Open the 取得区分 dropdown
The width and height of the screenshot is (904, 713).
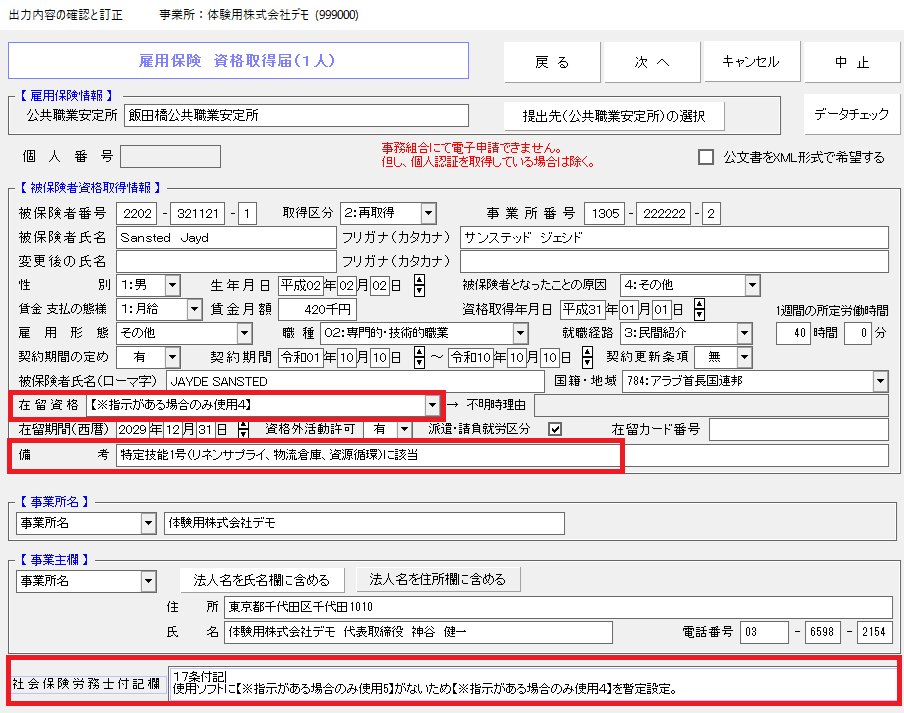coord(428,212)
